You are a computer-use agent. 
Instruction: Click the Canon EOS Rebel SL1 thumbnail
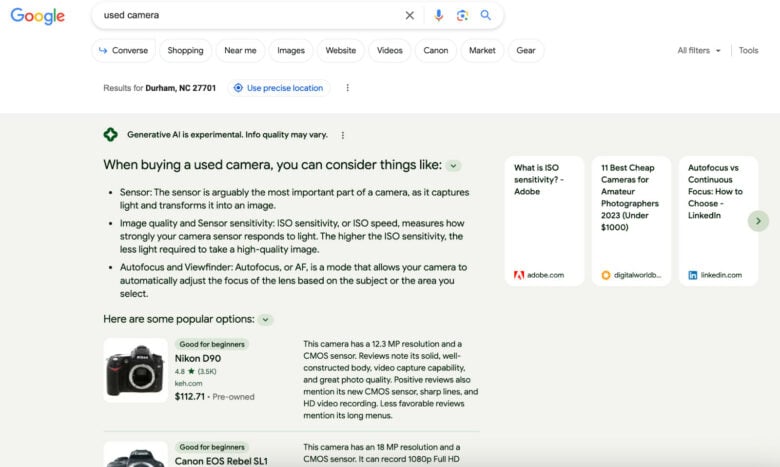(x=135, y=454)
